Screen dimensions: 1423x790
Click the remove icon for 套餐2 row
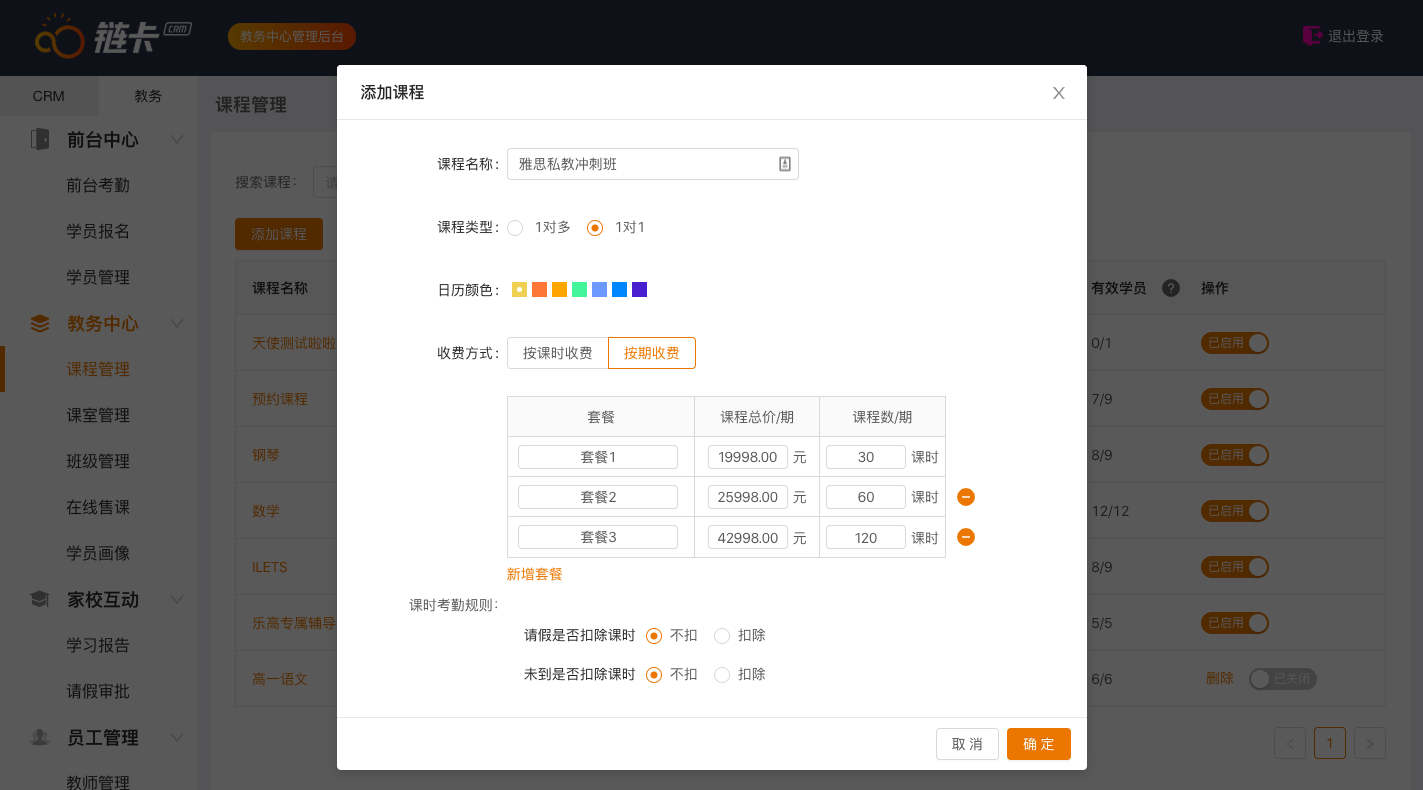pyautogui.click(x=966, y=497)
